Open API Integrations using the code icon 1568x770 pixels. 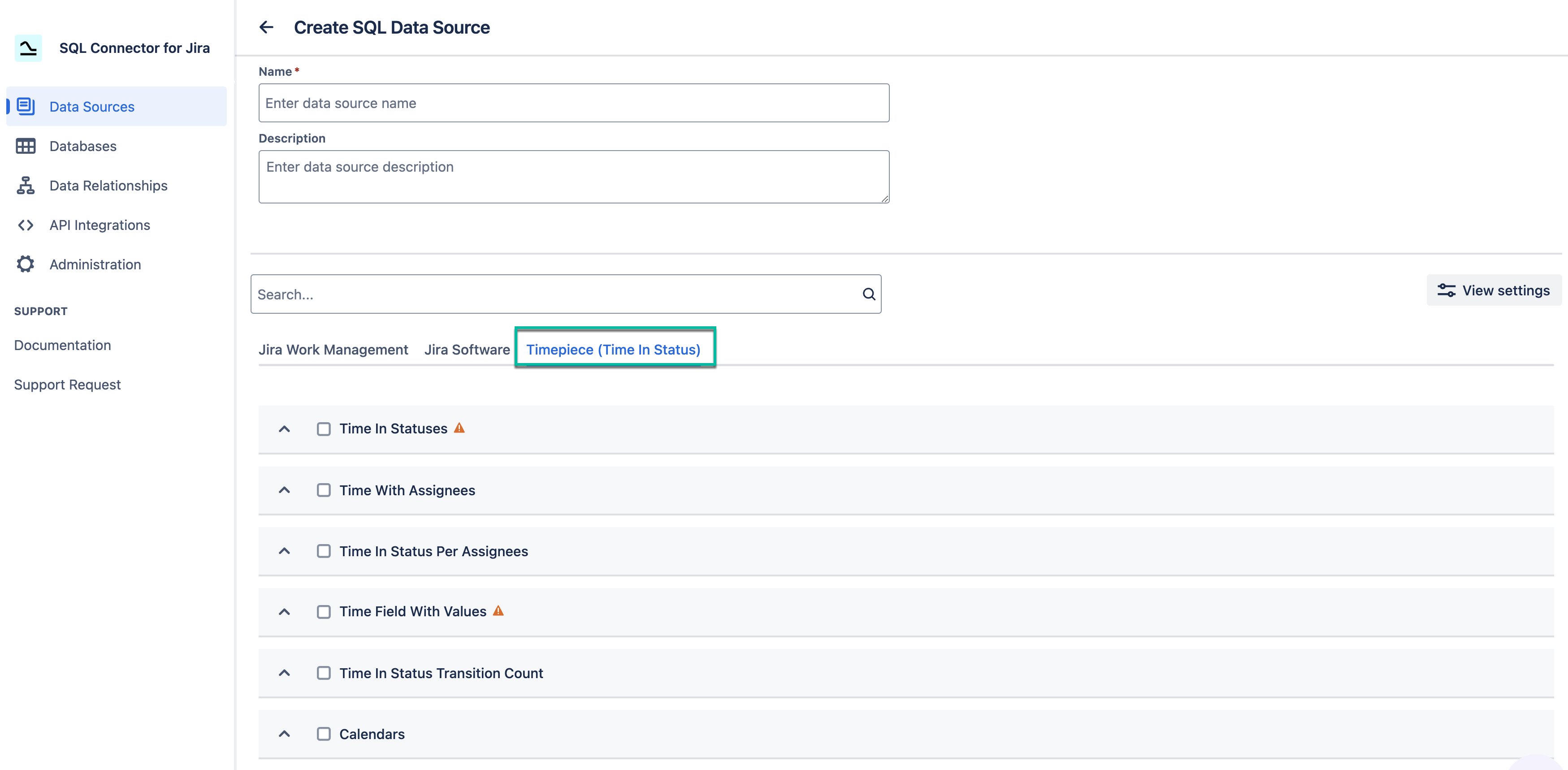pyautogui.click(x=25, y=225)
